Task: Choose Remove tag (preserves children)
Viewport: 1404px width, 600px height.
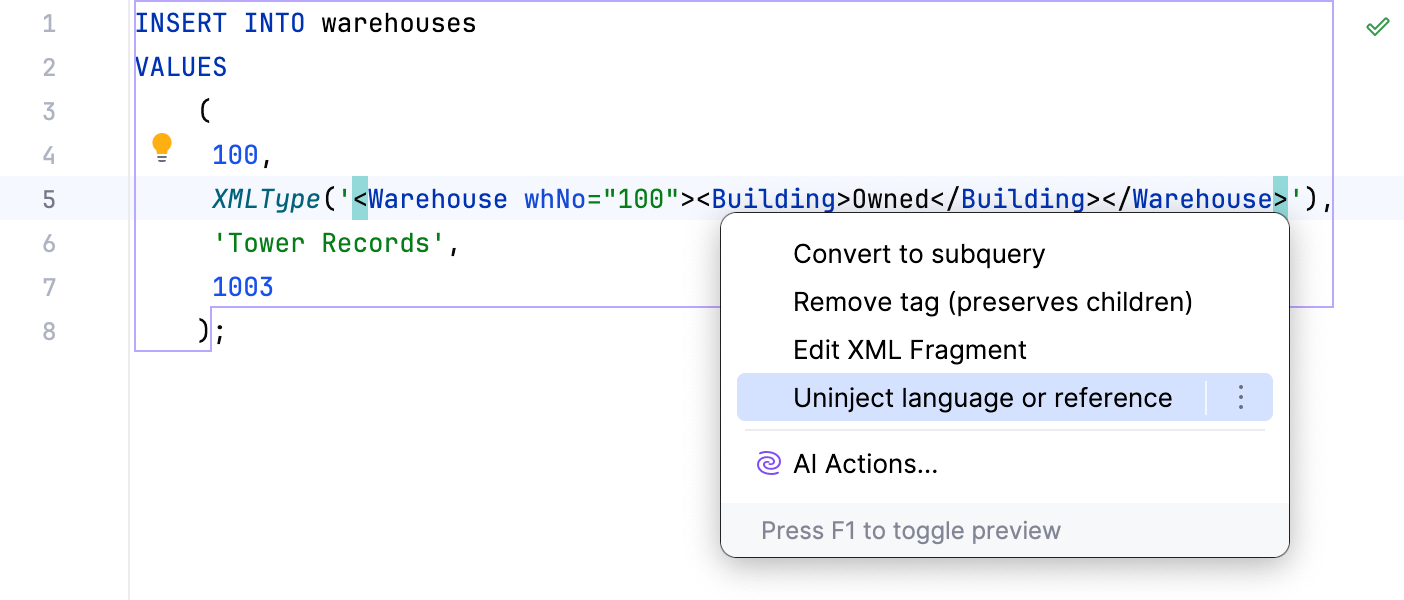Action: [992, 302]
